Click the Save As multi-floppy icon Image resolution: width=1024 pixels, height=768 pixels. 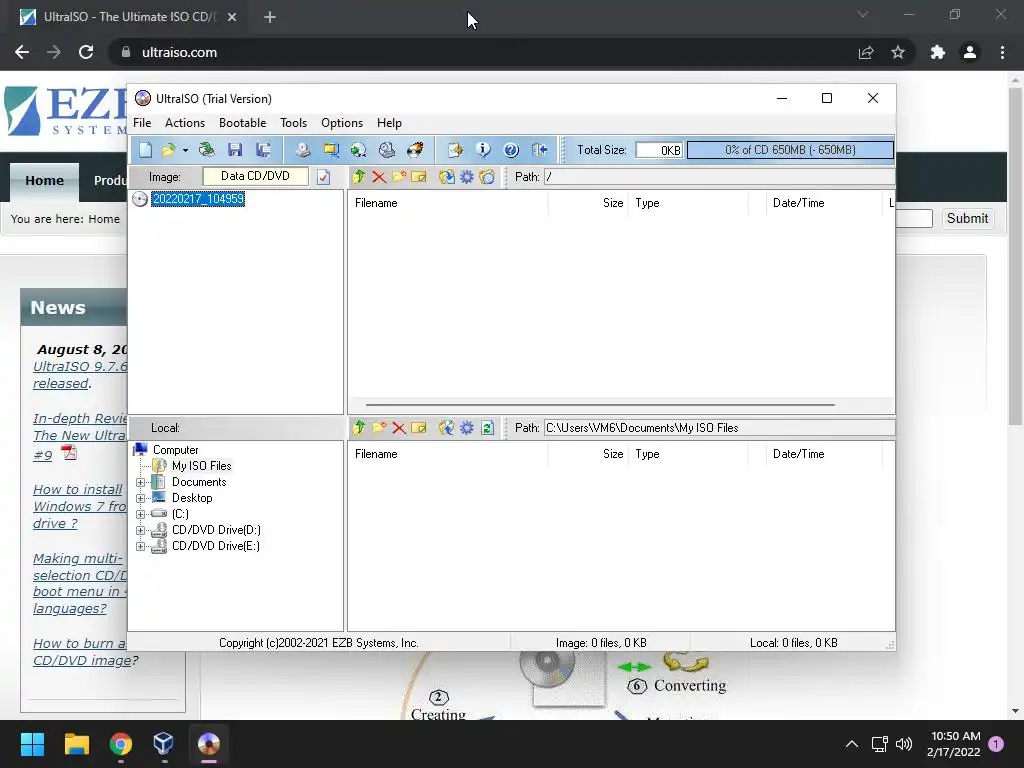tap(263, 150)
